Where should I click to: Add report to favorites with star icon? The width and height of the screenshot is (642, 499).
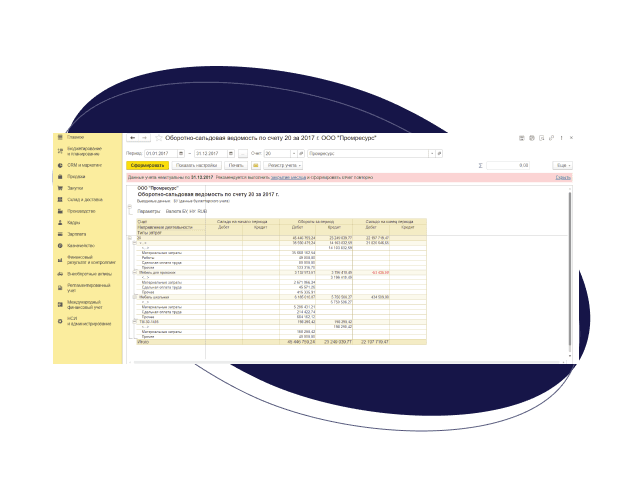pyautogui.click(x=157, y=137)
